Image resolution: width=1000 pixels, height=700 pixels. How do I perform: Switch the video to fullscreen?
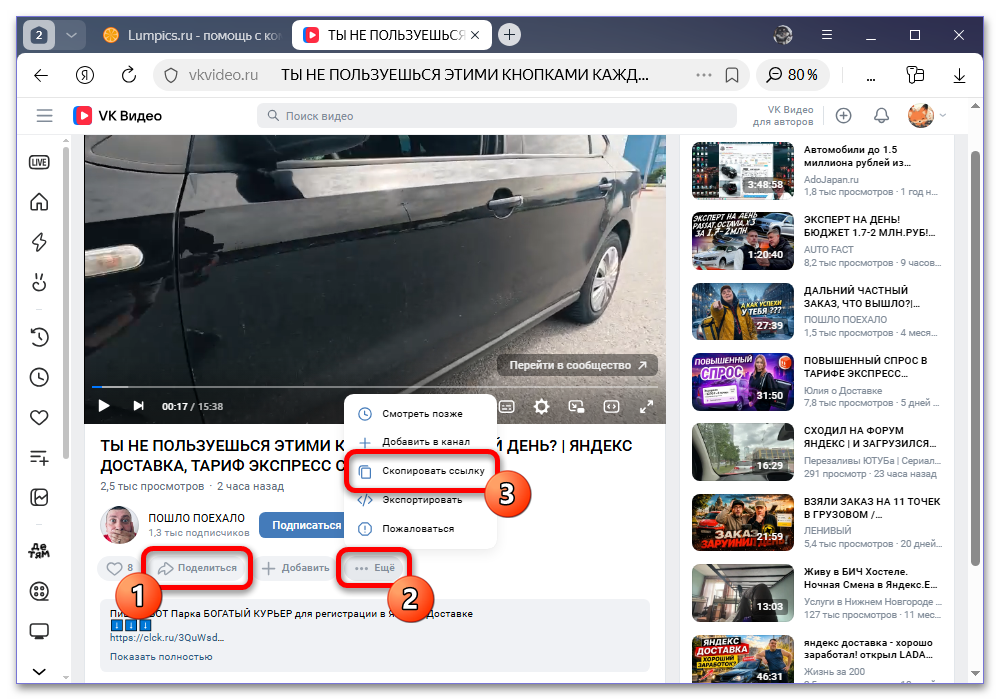coord(646,406)
